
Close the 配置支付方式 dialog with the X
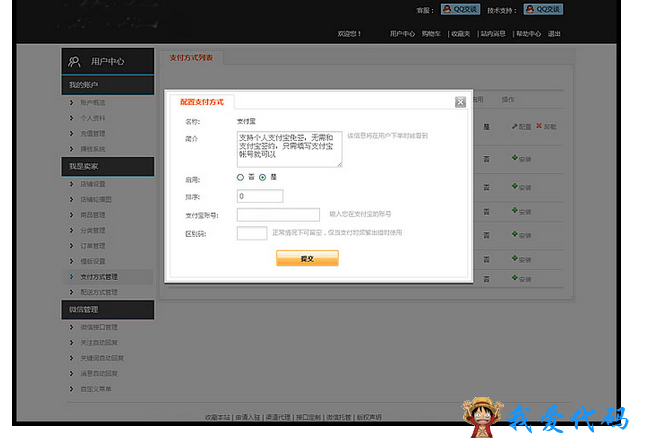tap(460, 102)
